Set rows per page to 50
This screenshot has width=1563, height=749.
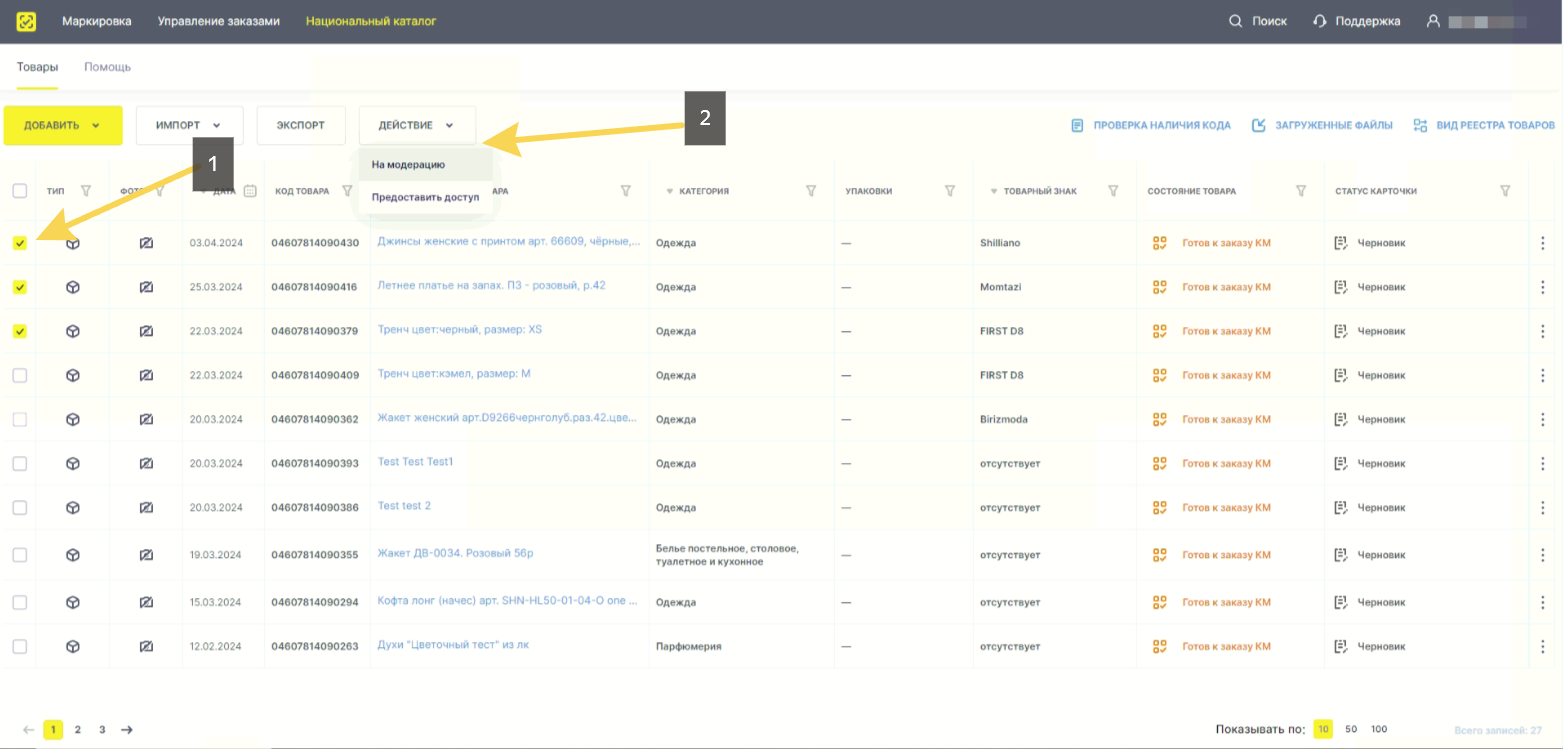coord(1351,730)
